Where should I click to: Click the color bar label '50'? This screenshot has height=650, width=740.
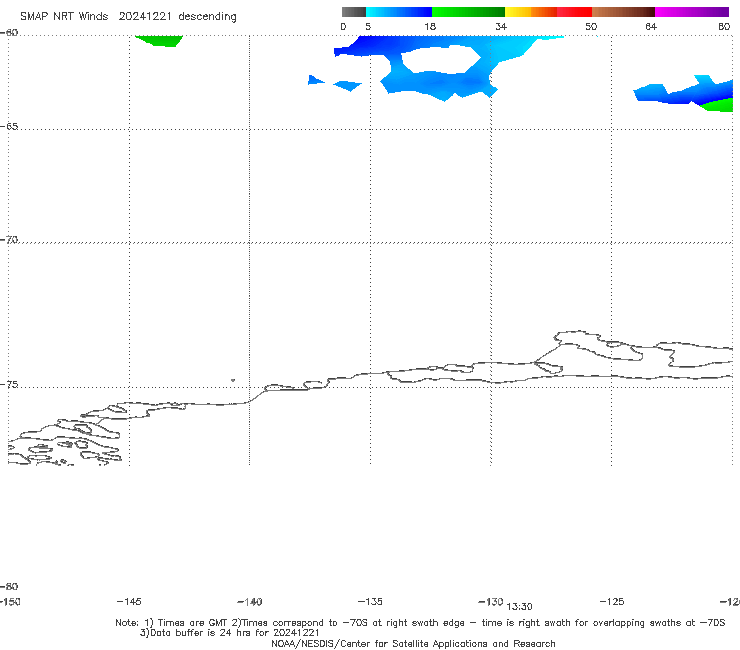(x=591, y=27)
